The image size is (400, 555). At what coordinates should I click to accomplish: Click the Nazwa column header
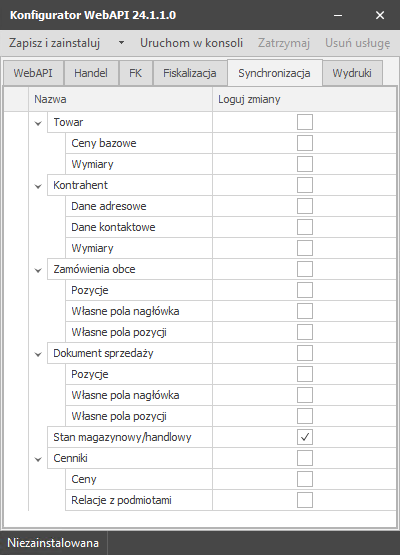tap(120, 99)
